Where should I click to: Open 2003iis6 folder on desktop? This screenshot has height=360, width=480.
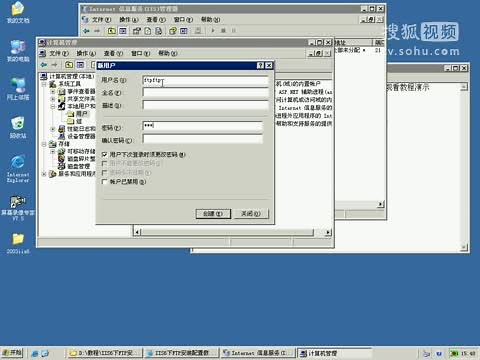(18, 243)
